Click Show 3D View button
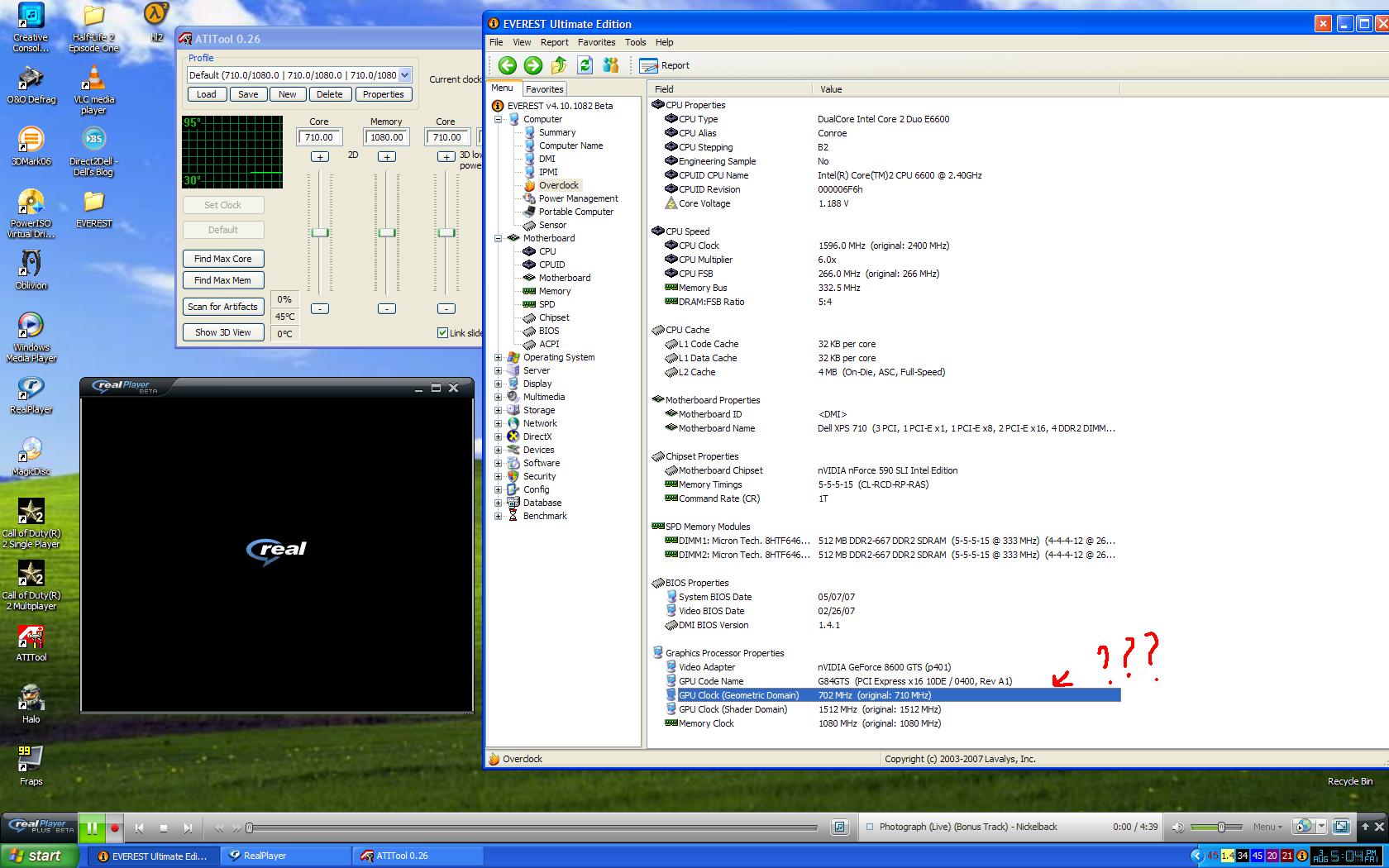This screenshot has height=868, width=1389. (223, 332)
